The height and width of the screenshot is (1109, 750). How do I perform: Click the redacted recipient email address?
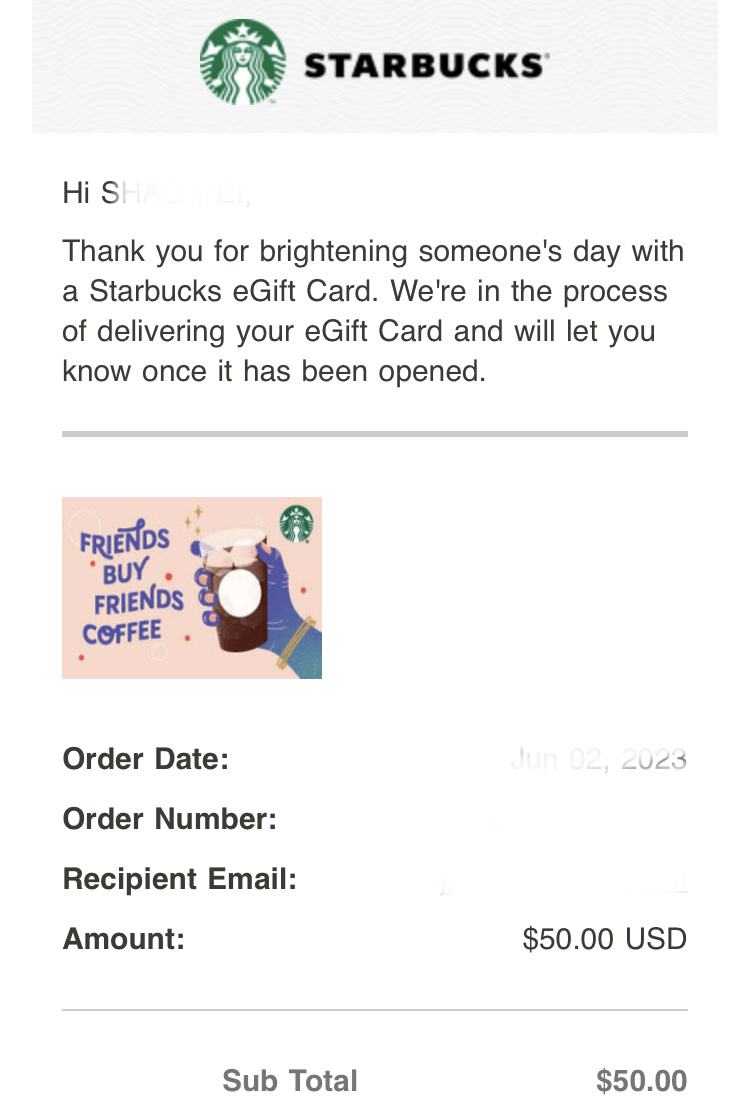tap(563, 883)
